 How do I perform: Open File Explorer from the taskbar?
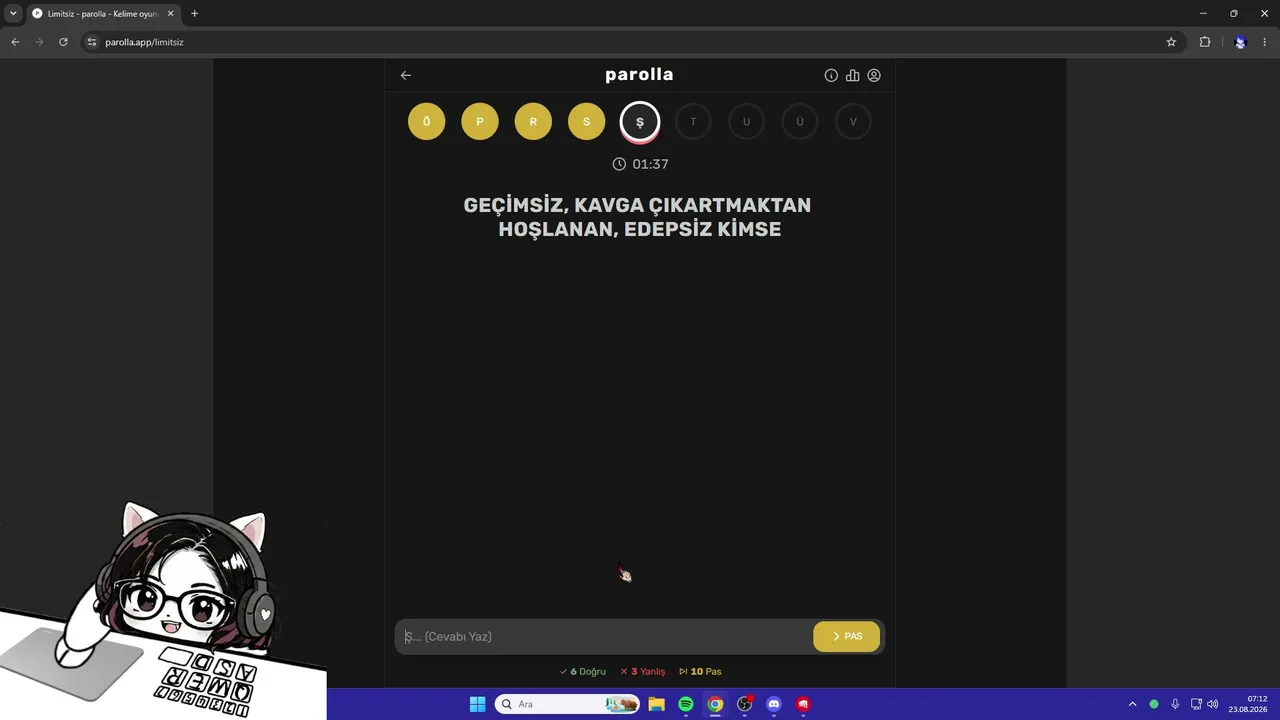point(656,704)
